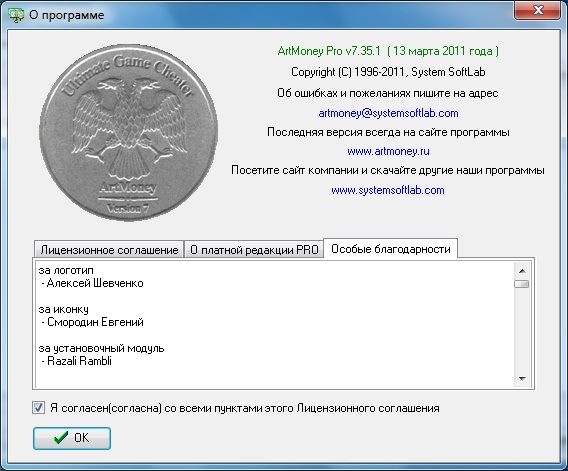Click the text 'Алексей Шевченко'
The image size is (568, 471).
(95, 283)
